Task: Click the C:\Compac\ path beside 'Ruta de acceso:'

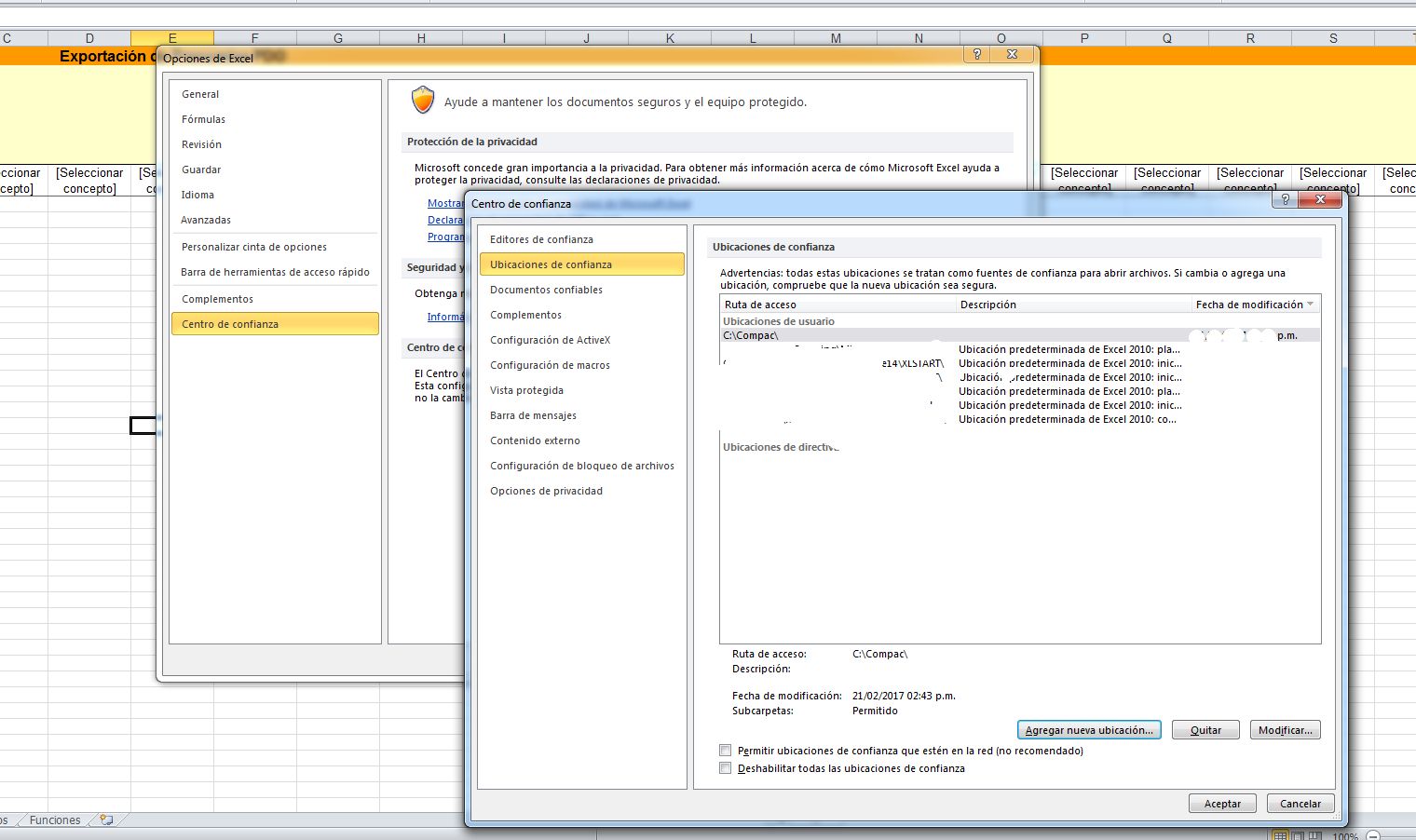Action: [x=879, y=654]
